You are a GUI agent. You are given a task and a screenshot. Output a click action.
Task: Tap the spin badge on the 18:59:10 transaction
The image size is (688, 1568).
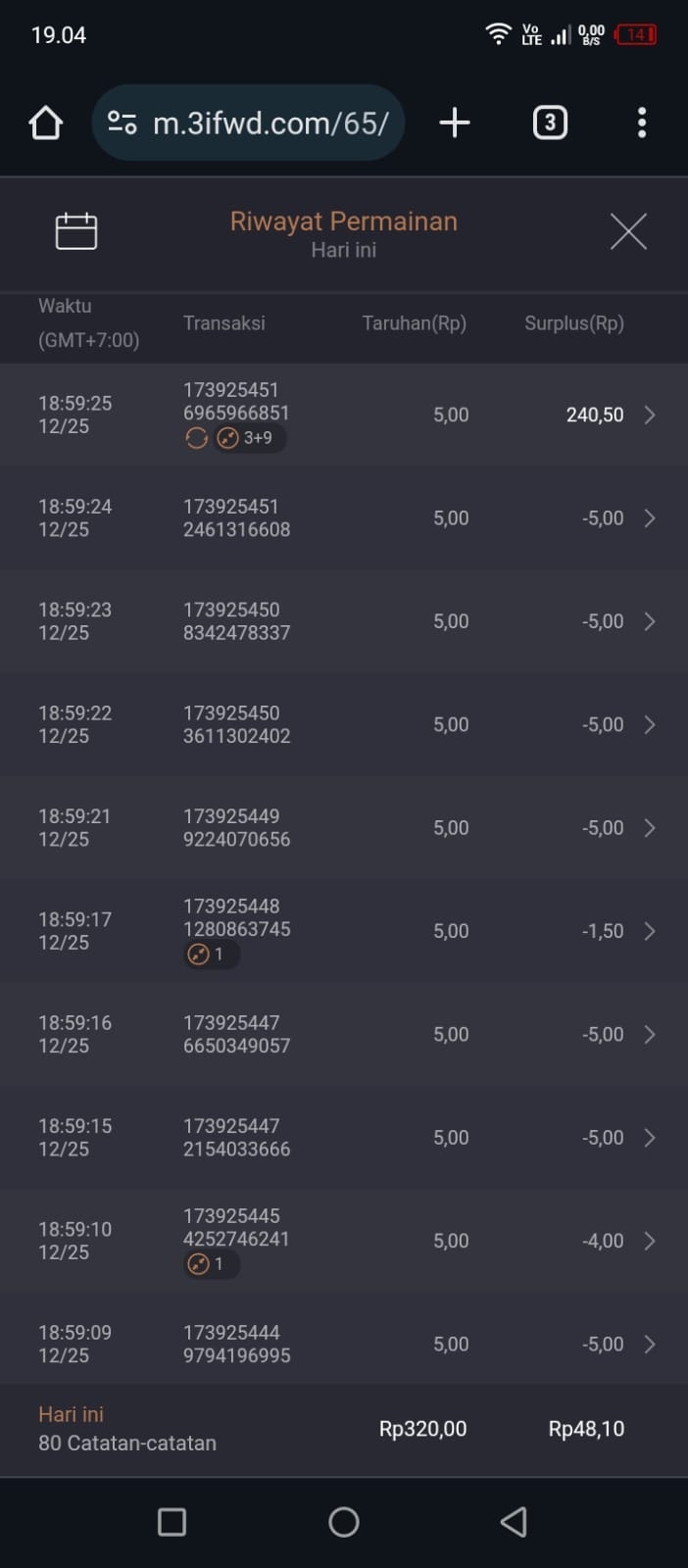click(210, 1264)
